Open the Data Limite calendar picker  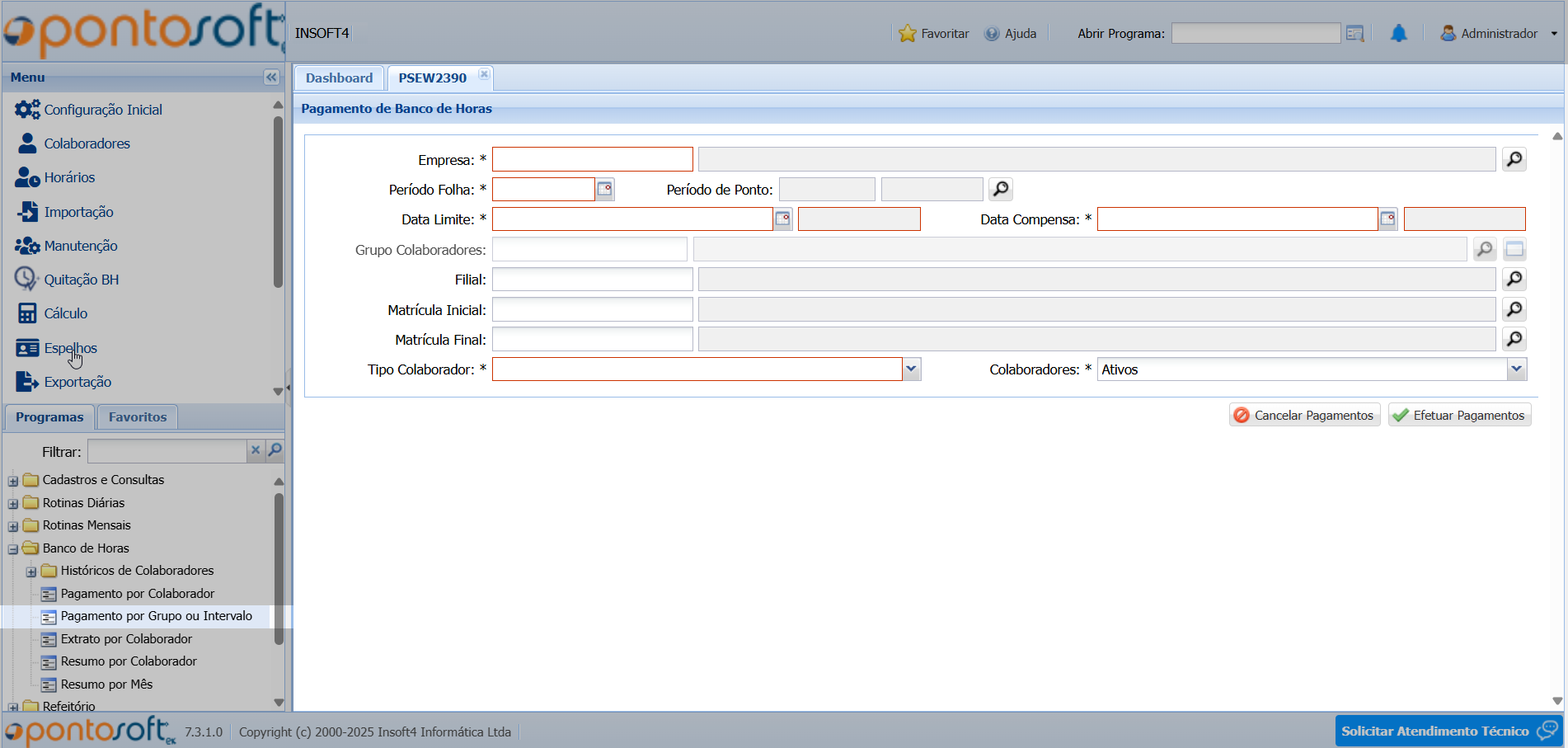click(782, 219)
